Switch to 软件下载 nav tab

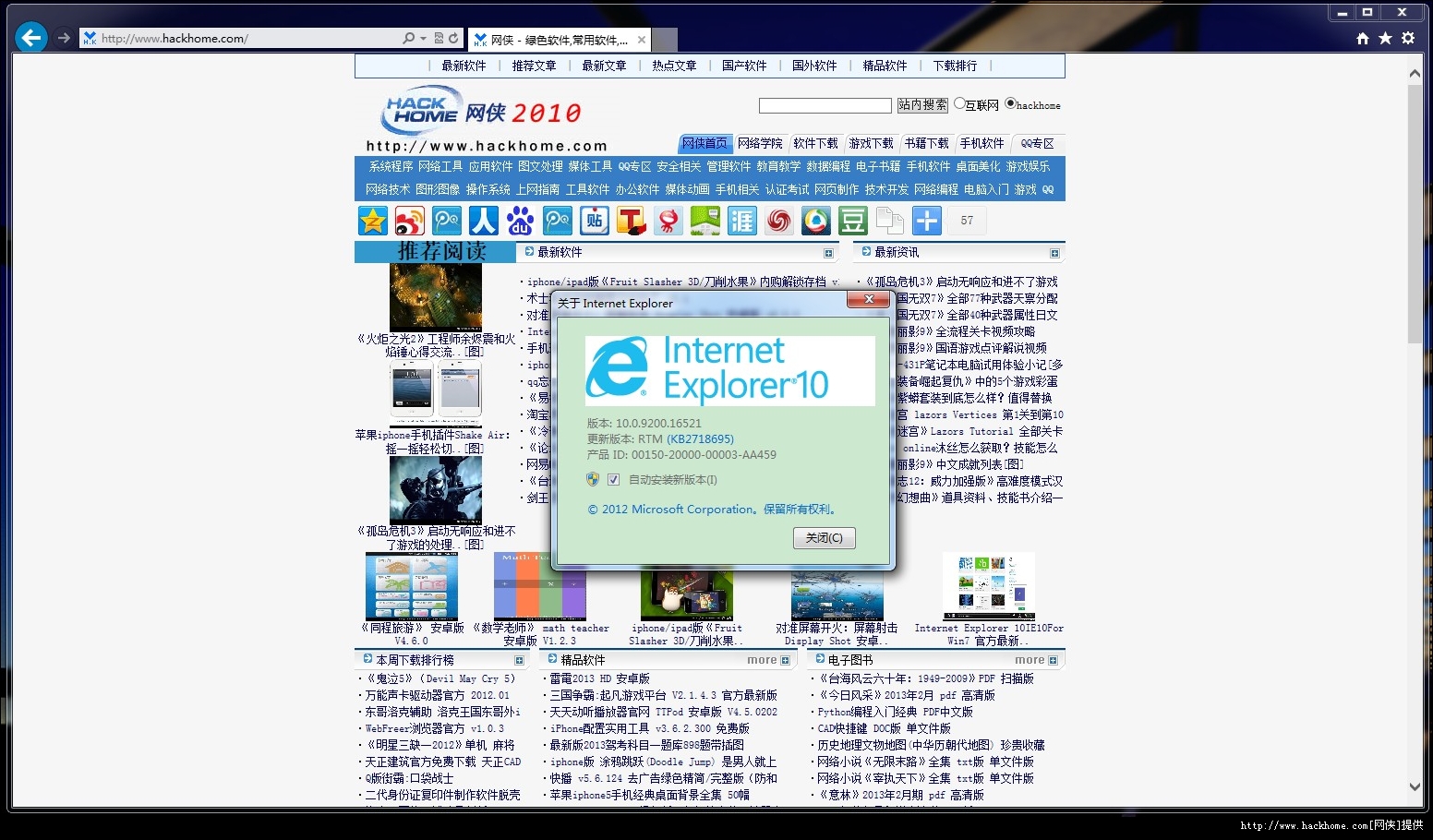(x=815, y=144)
